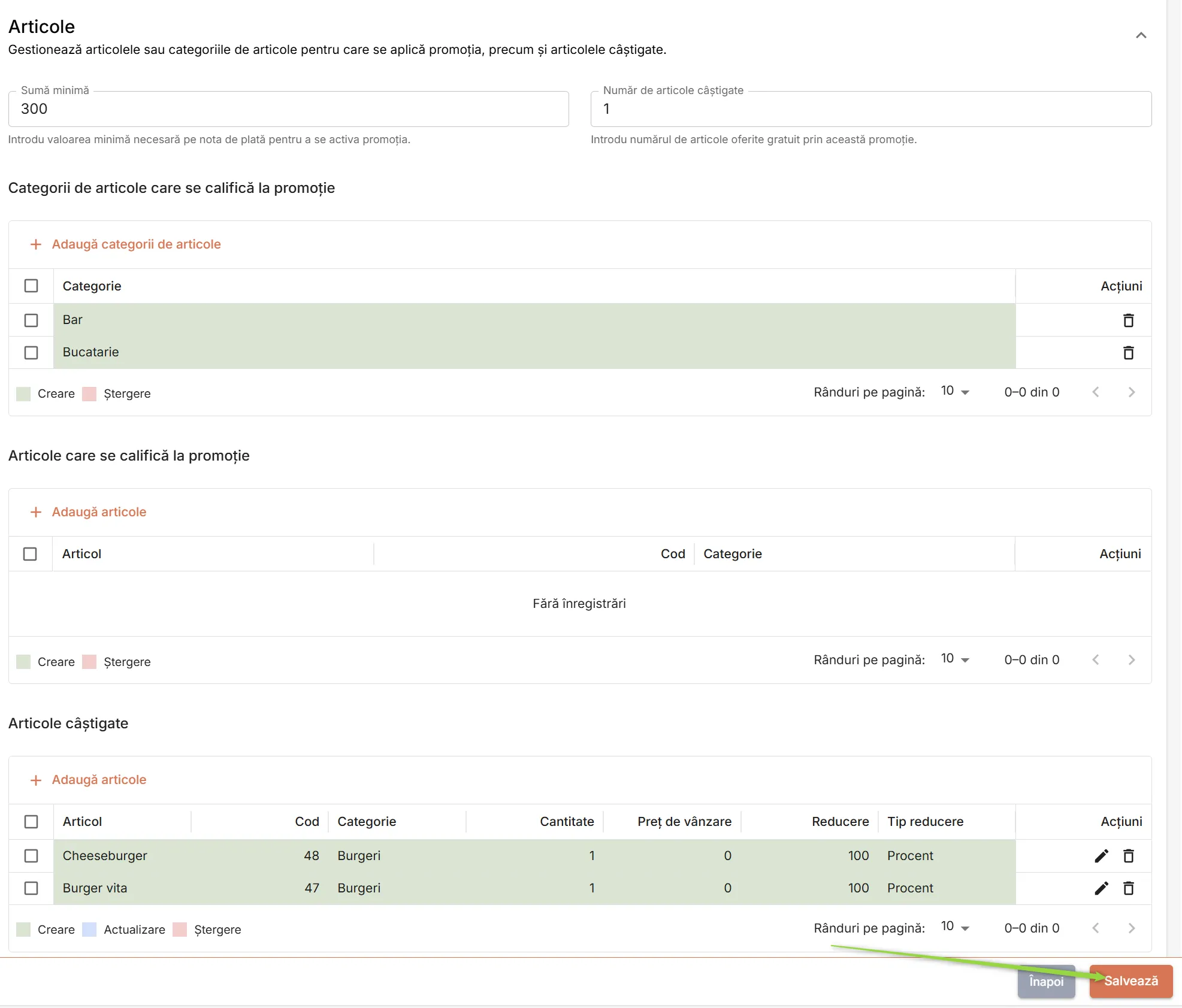Click Adaugă categorii de articole
Viewport: 1182px width, 1008px height.
[x=136, y=244]
